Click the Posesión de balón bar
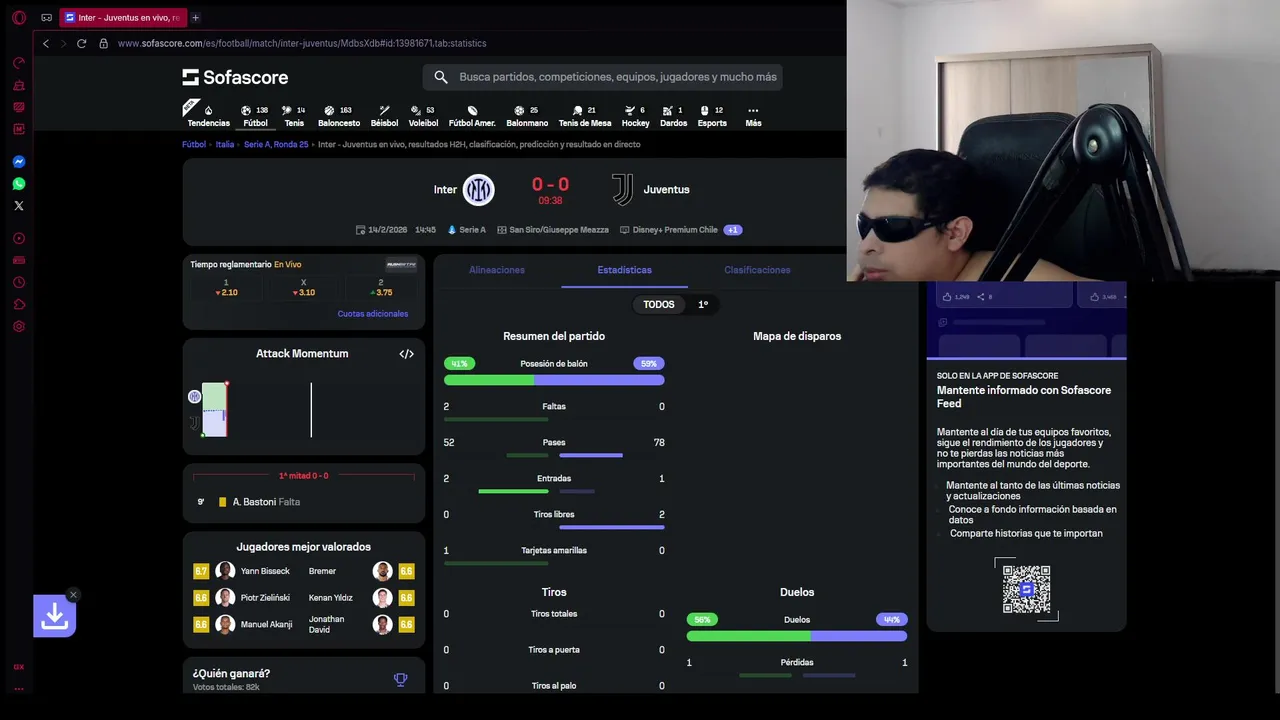This screenshot has height=720, width=1280. 554,380
